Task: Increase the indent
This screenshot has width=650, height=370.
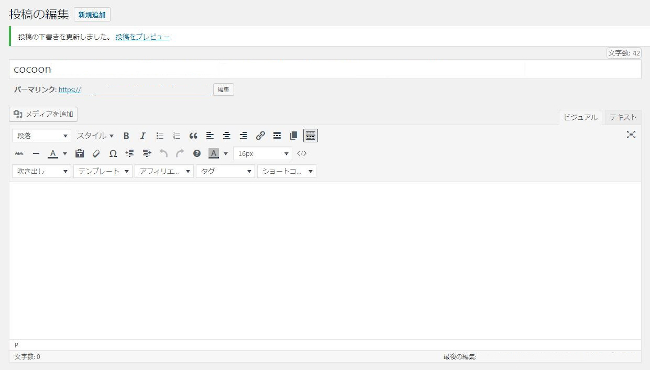Action: pos(146,154)
